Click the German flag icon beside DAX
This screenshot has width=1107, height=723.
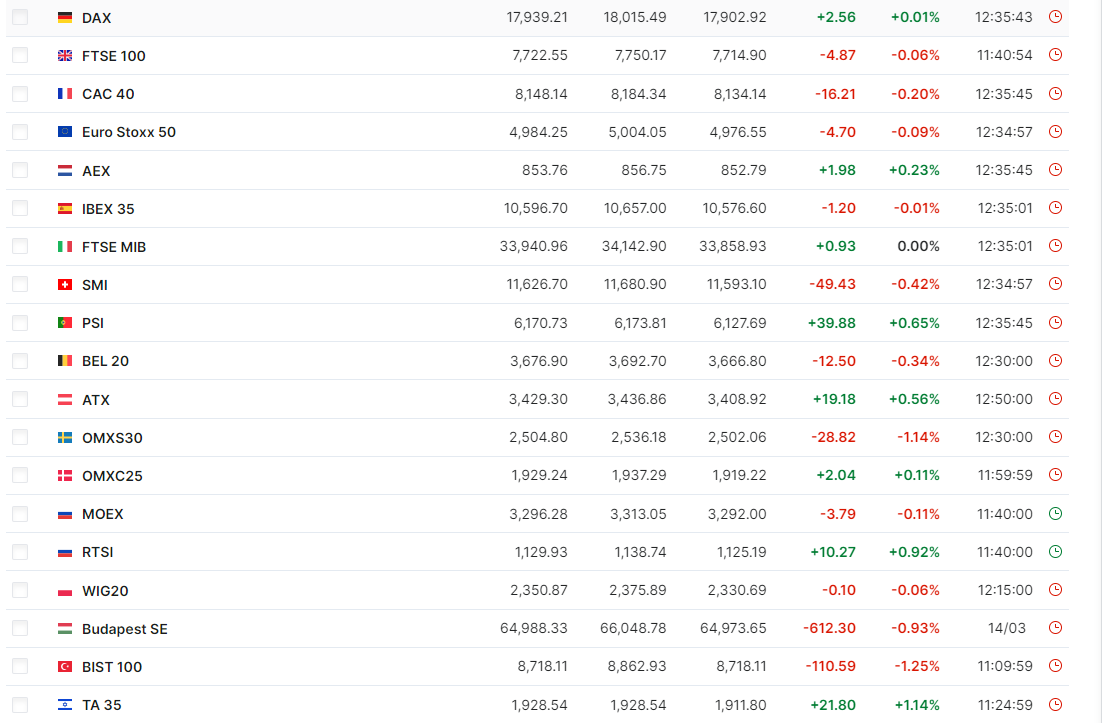point(65,18)
